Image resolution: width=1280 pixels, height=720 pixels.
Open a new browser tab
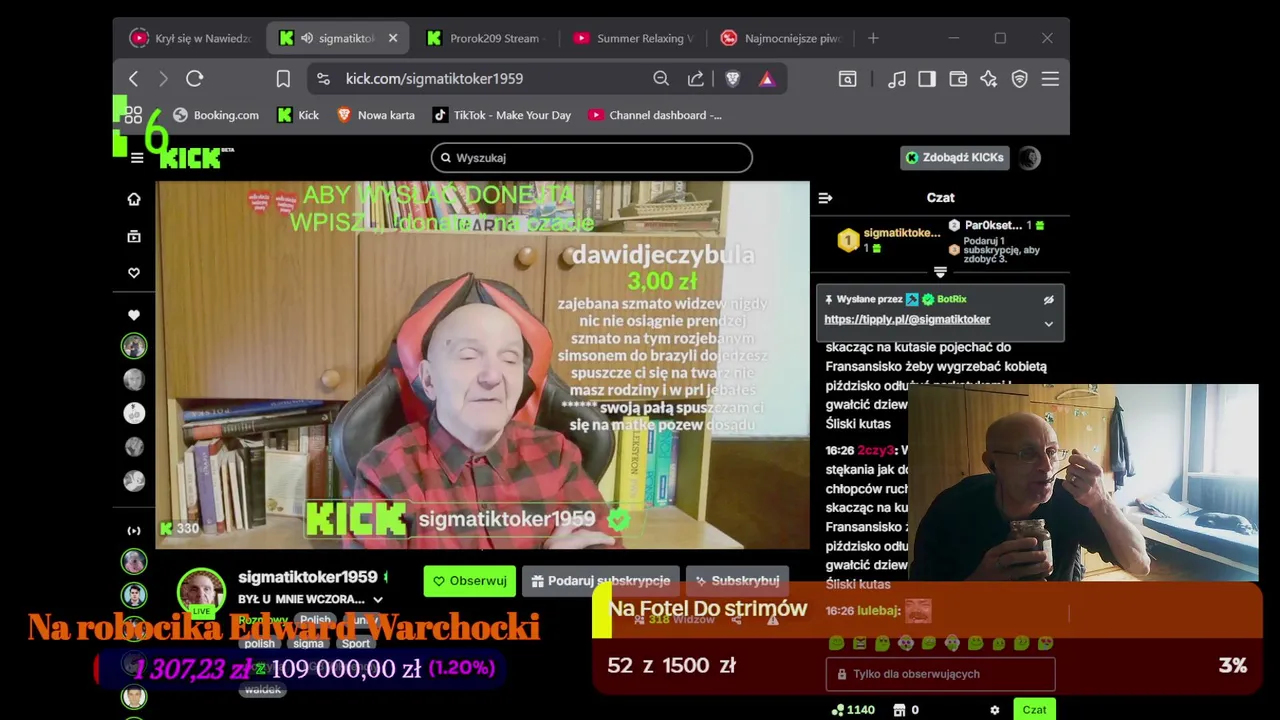pyautogui.click(x=873, y=38)
